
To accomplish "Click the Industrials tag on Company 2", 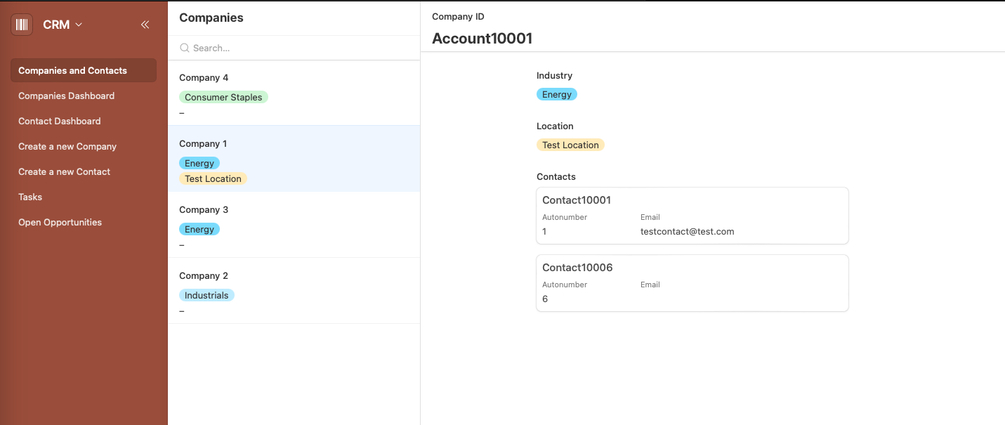I will point(206,295).
